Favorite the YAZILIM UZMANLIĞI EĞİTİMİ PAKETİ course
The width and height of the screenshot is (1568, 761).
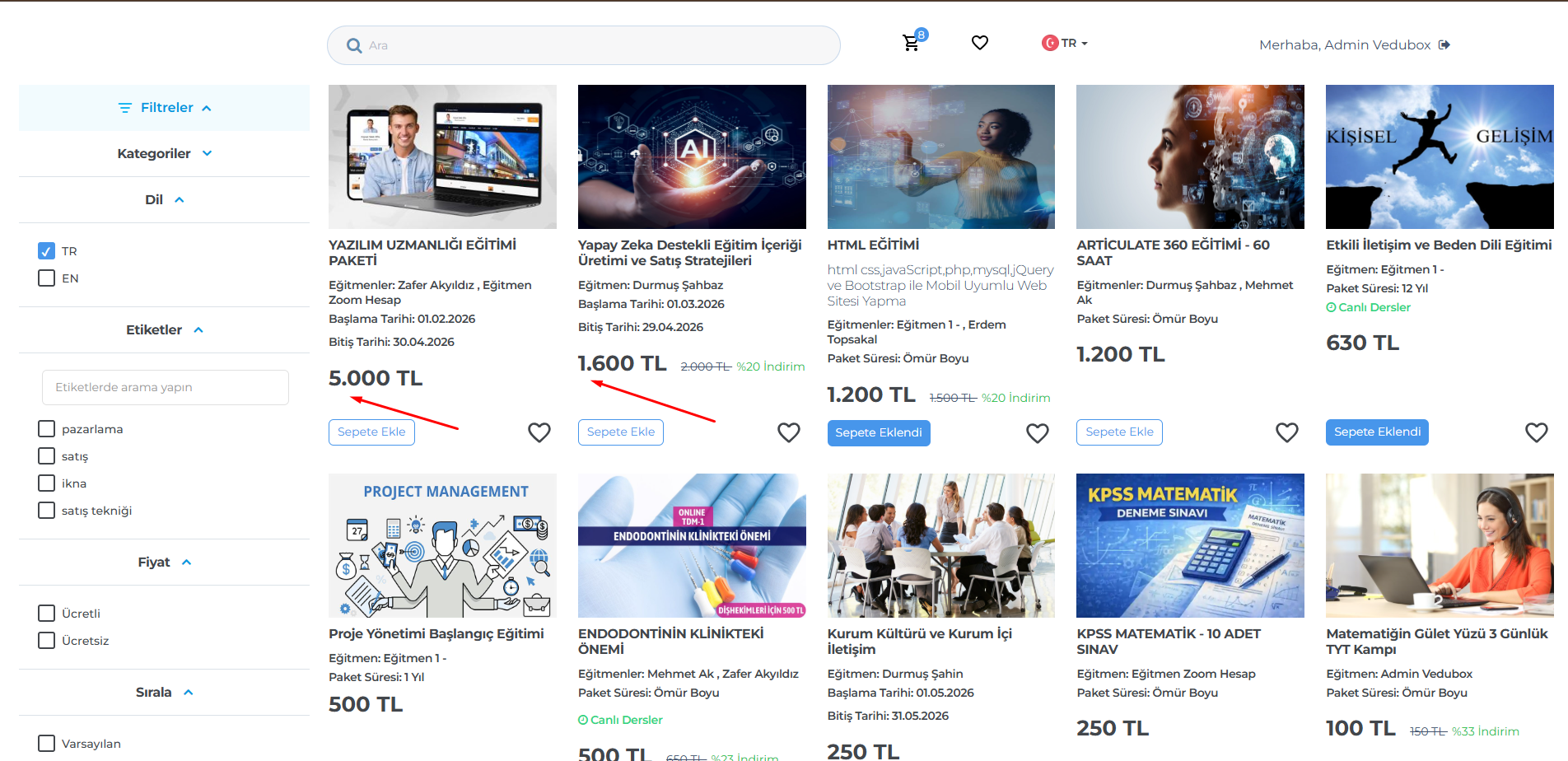click(539, 432)
